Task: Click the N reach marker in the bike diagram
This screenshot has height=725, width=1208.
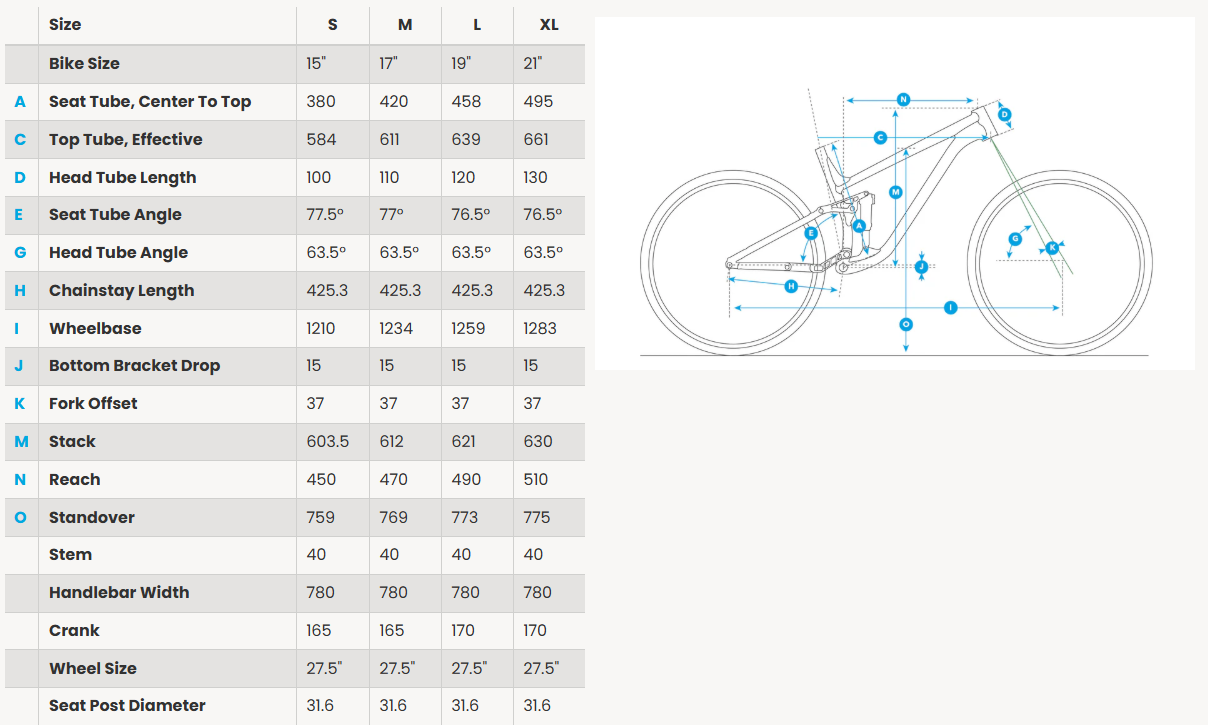Action: point(903,99)
